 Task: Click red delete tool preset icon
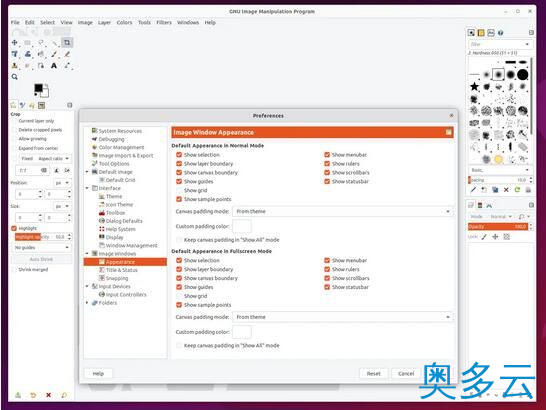point(48,395)
